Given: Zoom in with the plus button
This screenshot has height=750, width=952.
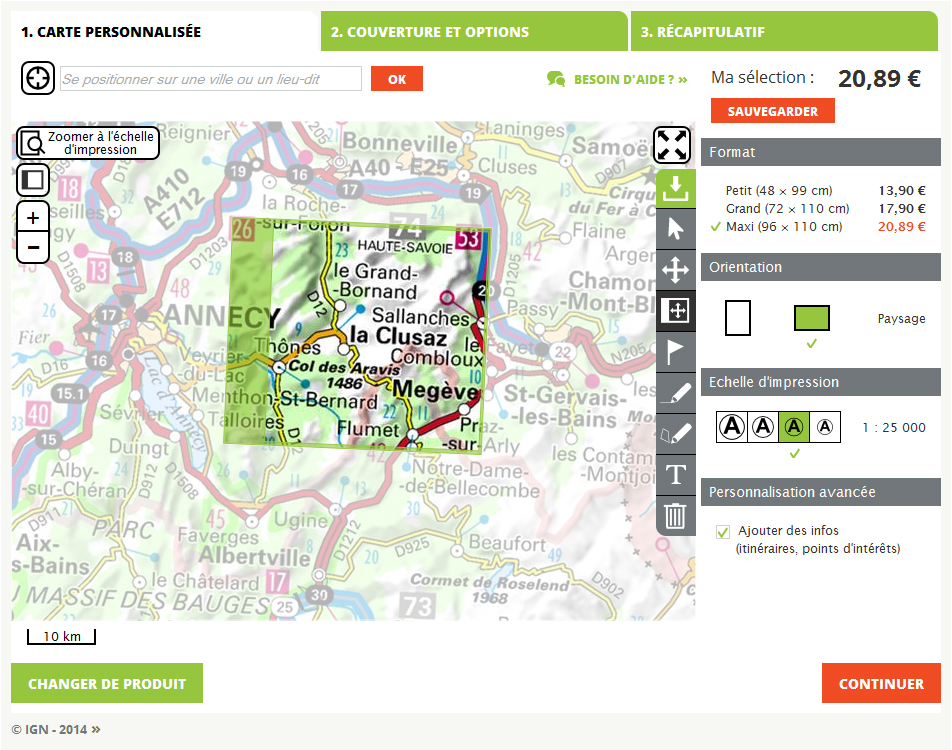Looking at the screenshot, I should (x=33, y=217).
